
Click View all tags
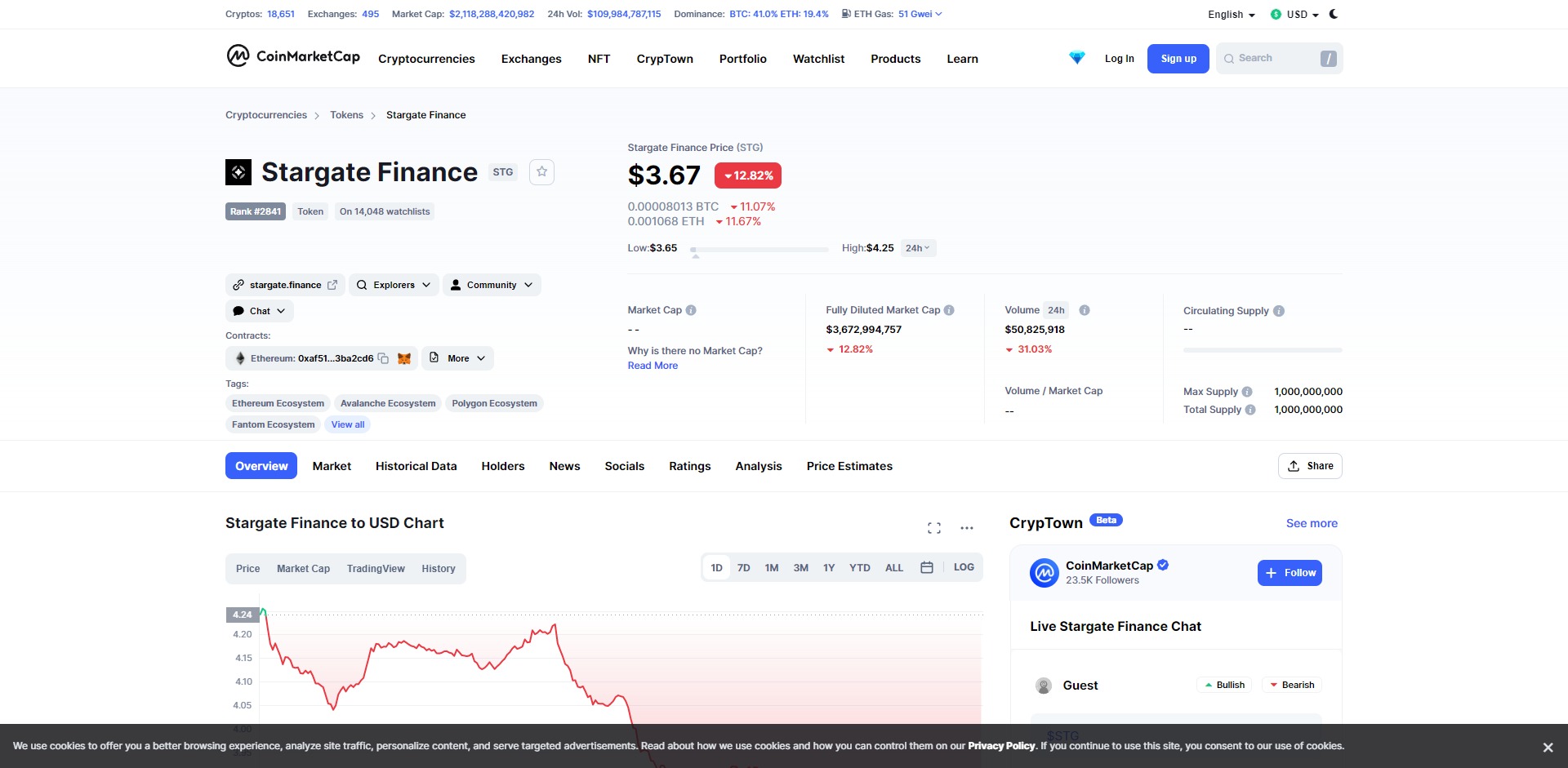348,424
